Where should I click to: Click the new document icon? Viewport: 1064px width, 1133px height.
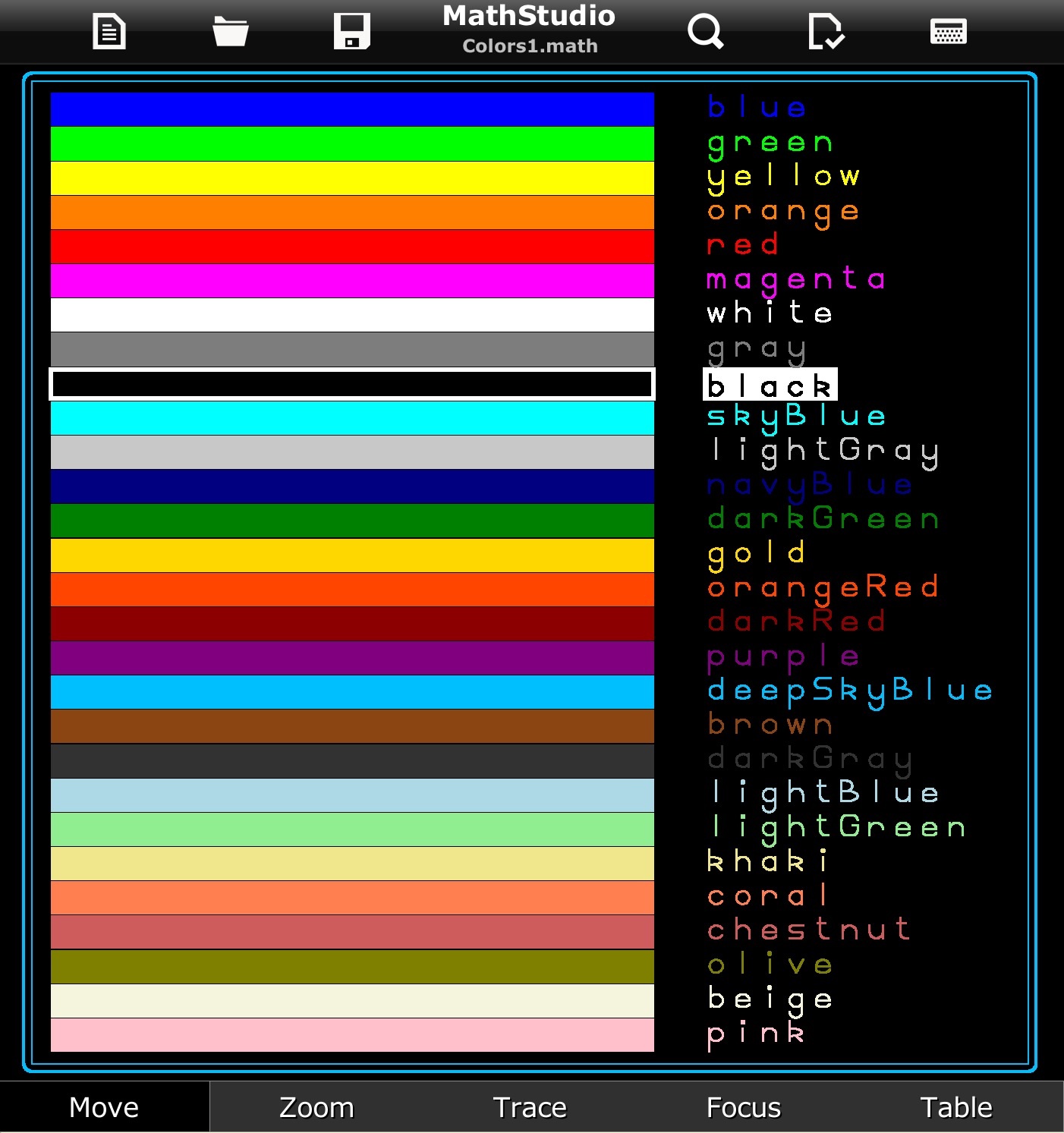pos(109,32)
